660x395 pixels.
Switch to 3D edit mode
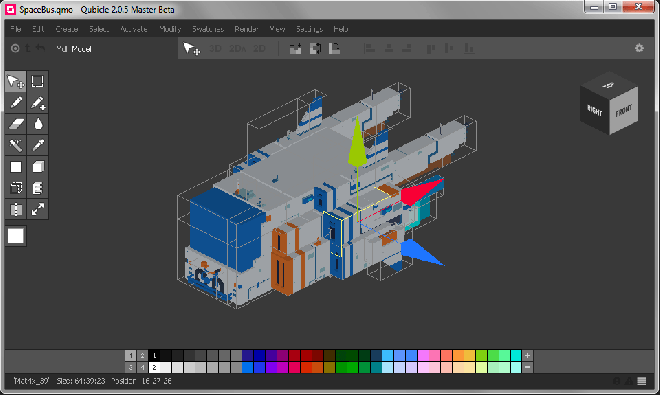coord(216,49)
